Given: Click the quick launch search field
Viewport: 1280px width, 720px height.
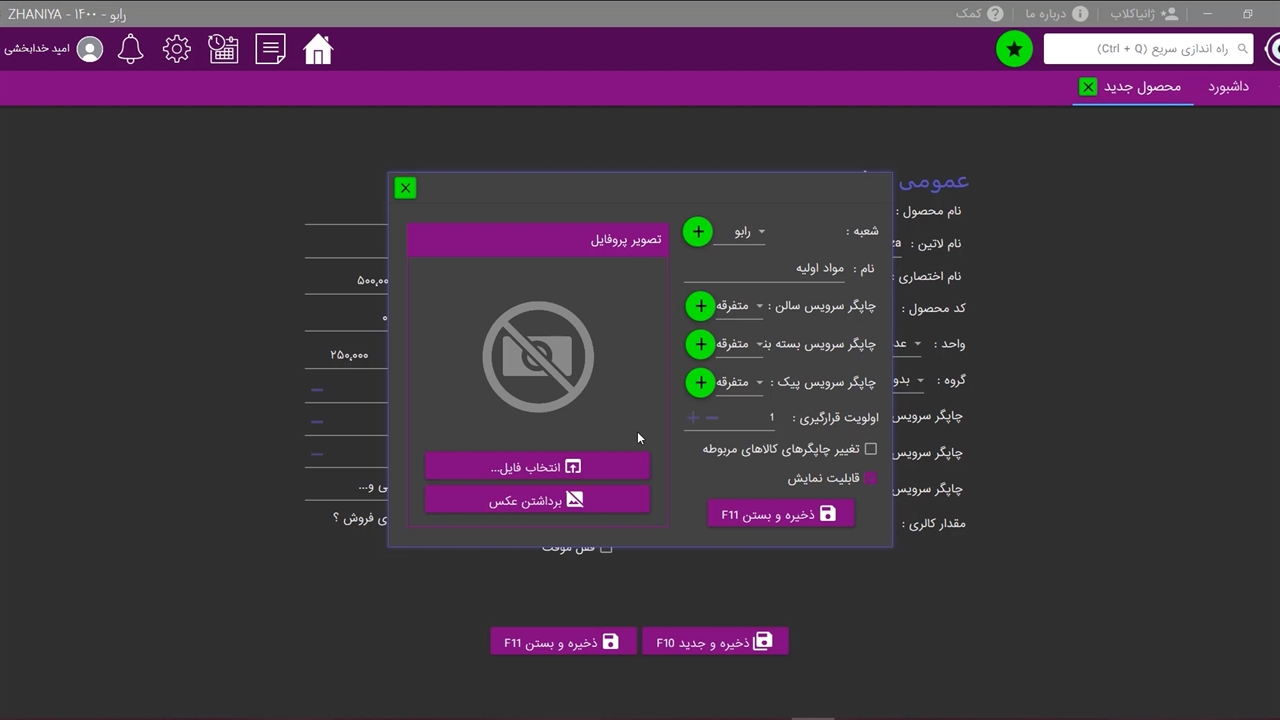Looking at the screenshot, I should click(x=1140, y=49).
